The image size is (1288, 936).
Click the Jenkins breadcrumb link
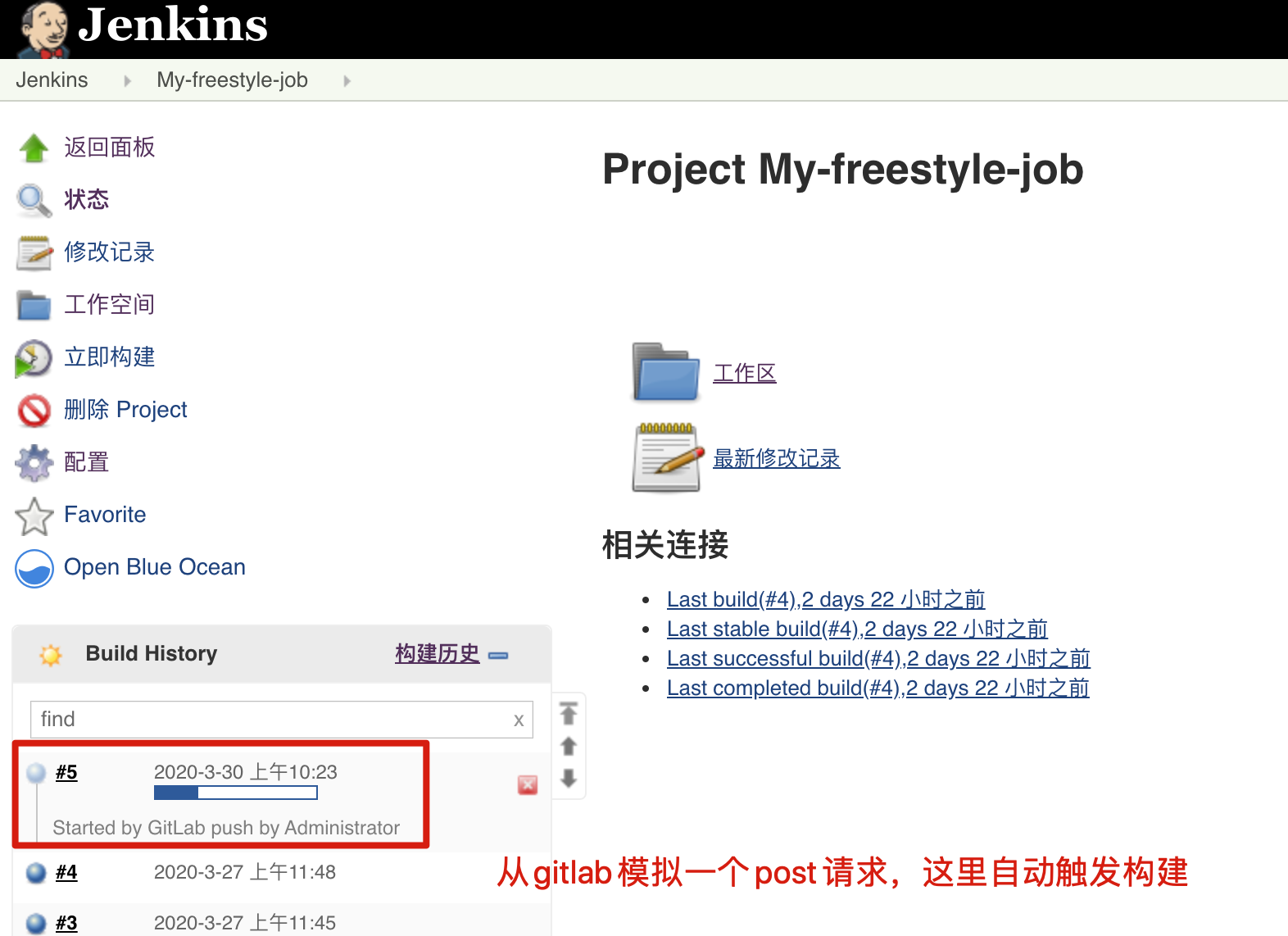pos(52,80)
